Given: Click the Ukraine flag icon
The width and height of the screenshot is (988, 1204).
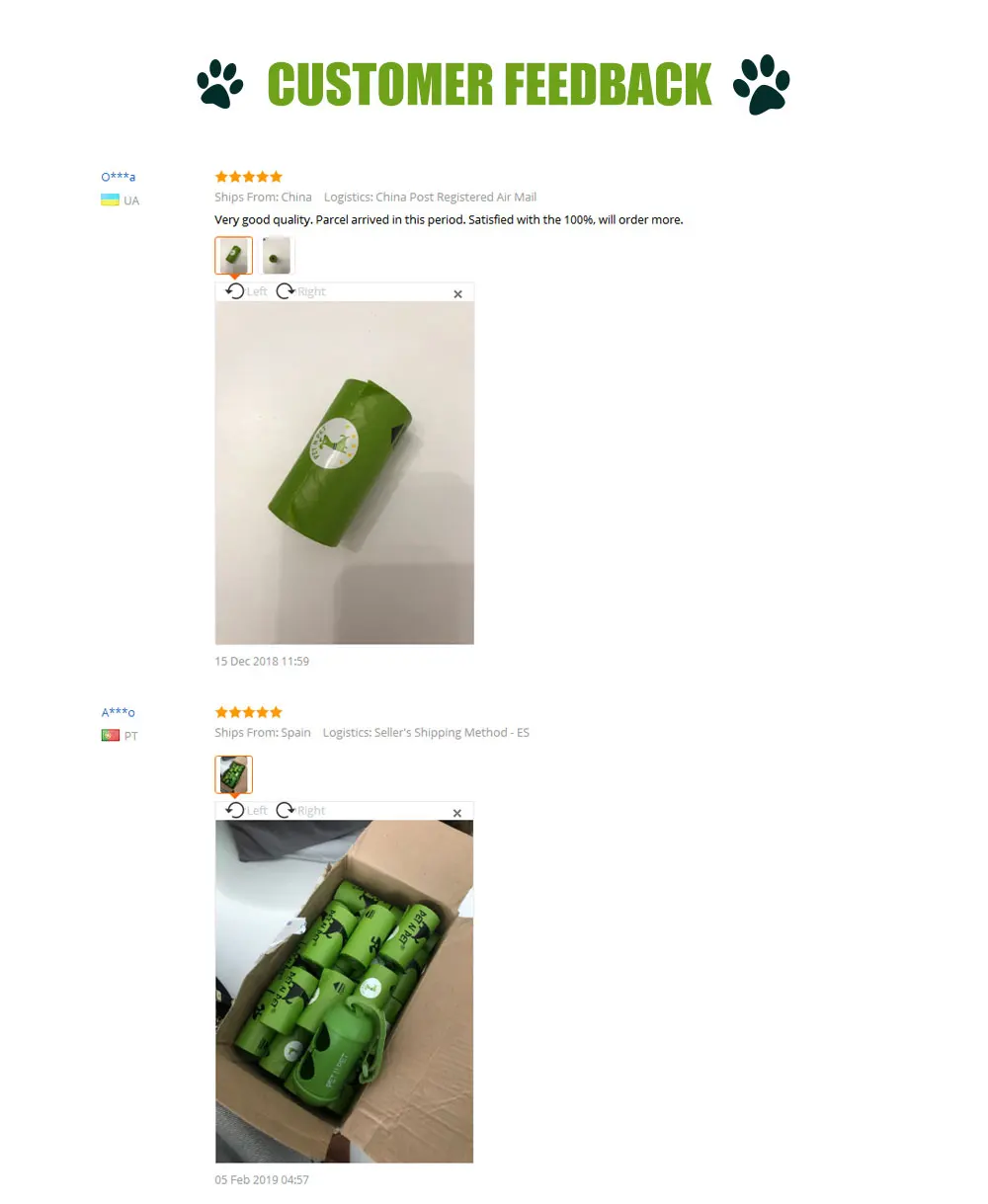Looking at the screenshot, I should coord(110,200).
